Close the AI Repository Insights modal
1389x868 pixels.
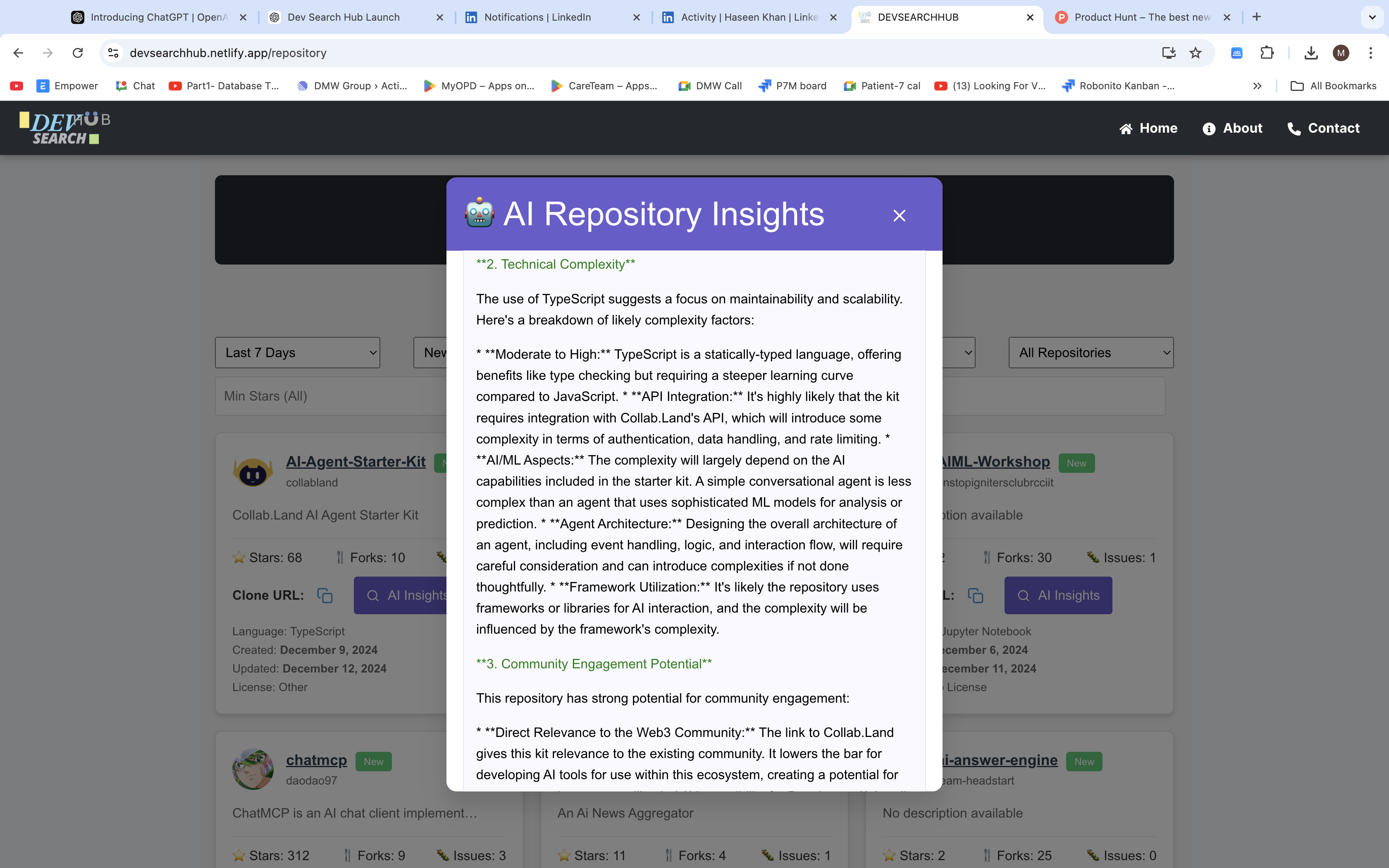point(899,216)
